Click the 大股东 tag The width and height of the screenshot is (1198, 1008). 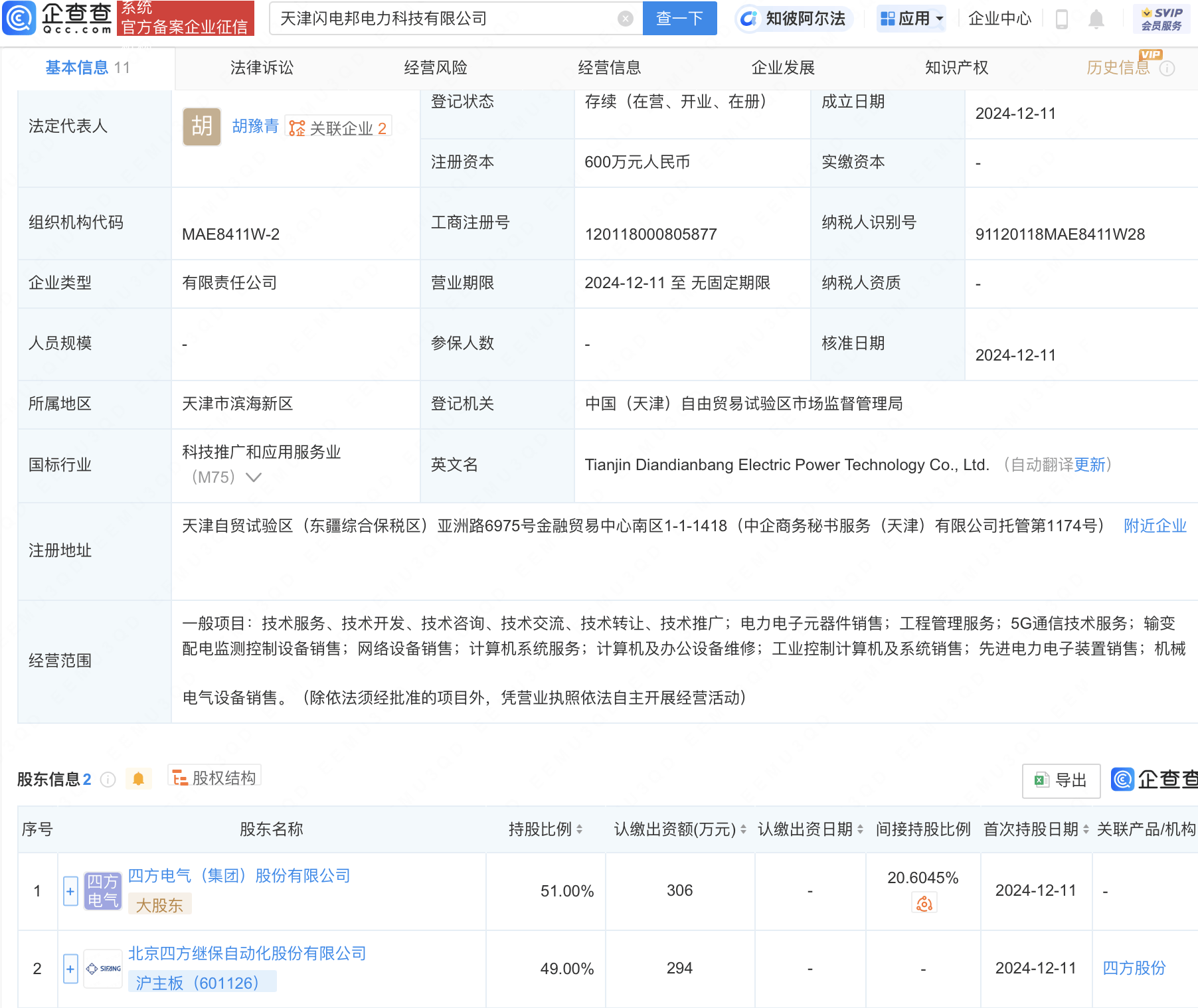[x=159, y=905]
